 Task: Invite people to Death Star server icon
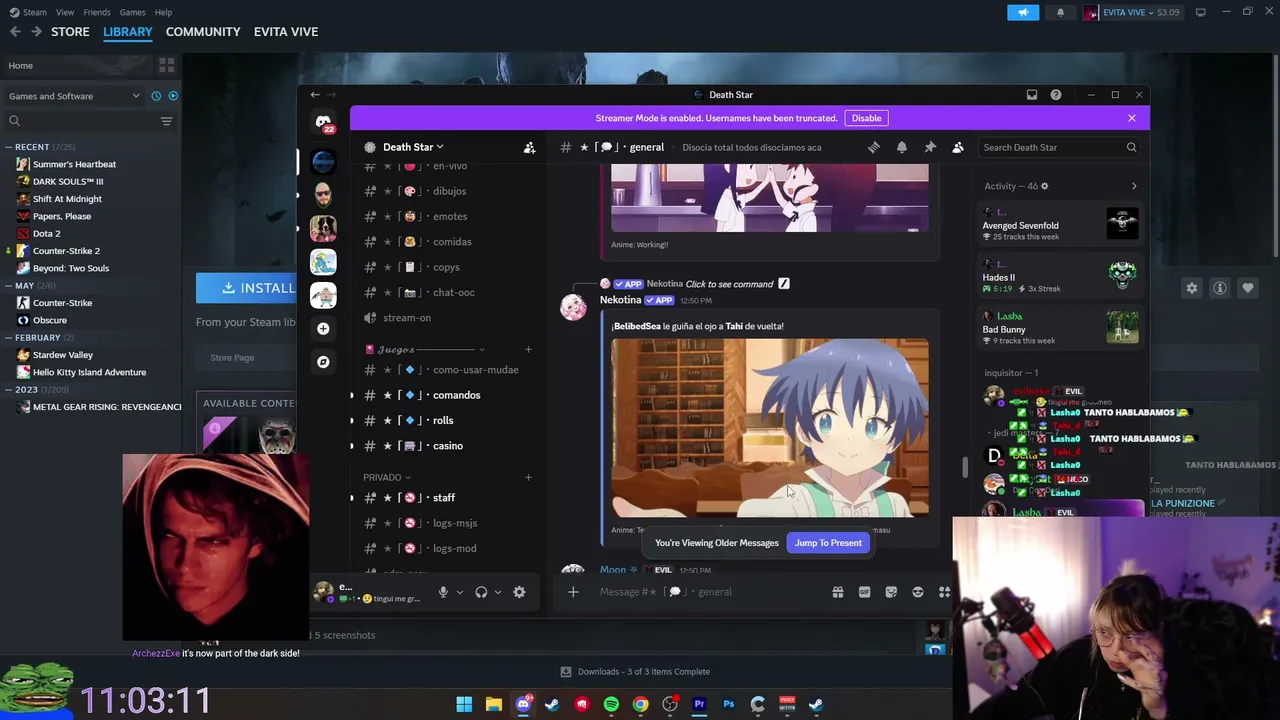point(530,148)
